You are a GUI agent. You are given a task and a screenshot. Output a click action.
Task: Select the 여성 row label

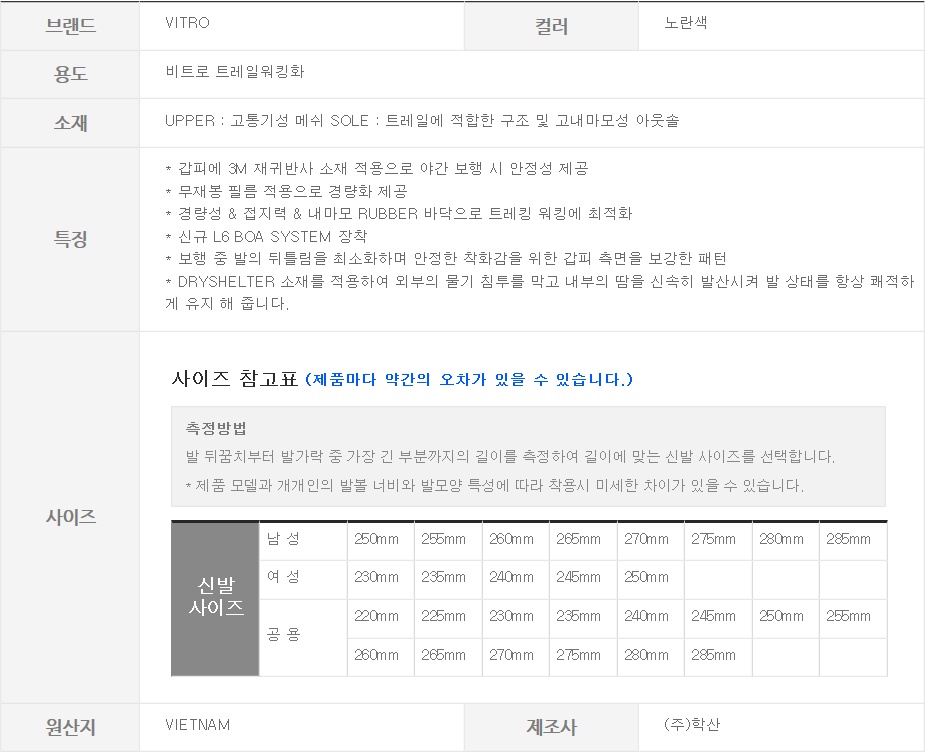click(x=283, y=577)
